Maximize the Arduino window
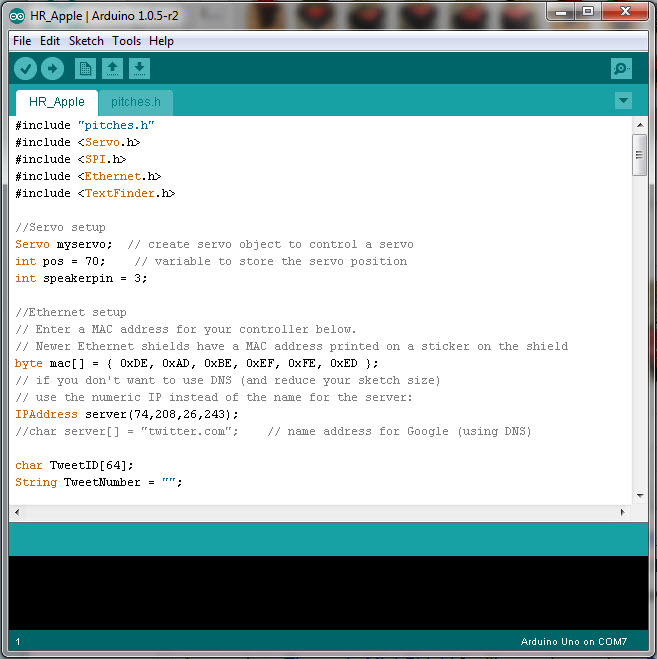Viewport: 657px width, 659px height. (x=588, y=12)
